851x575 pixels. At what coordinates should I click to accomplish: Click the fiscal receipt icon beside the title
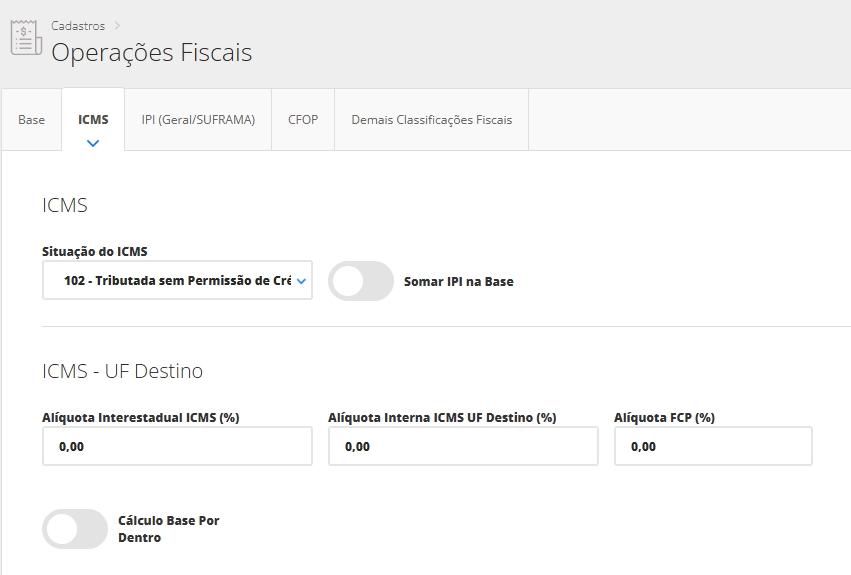(25, 38)
